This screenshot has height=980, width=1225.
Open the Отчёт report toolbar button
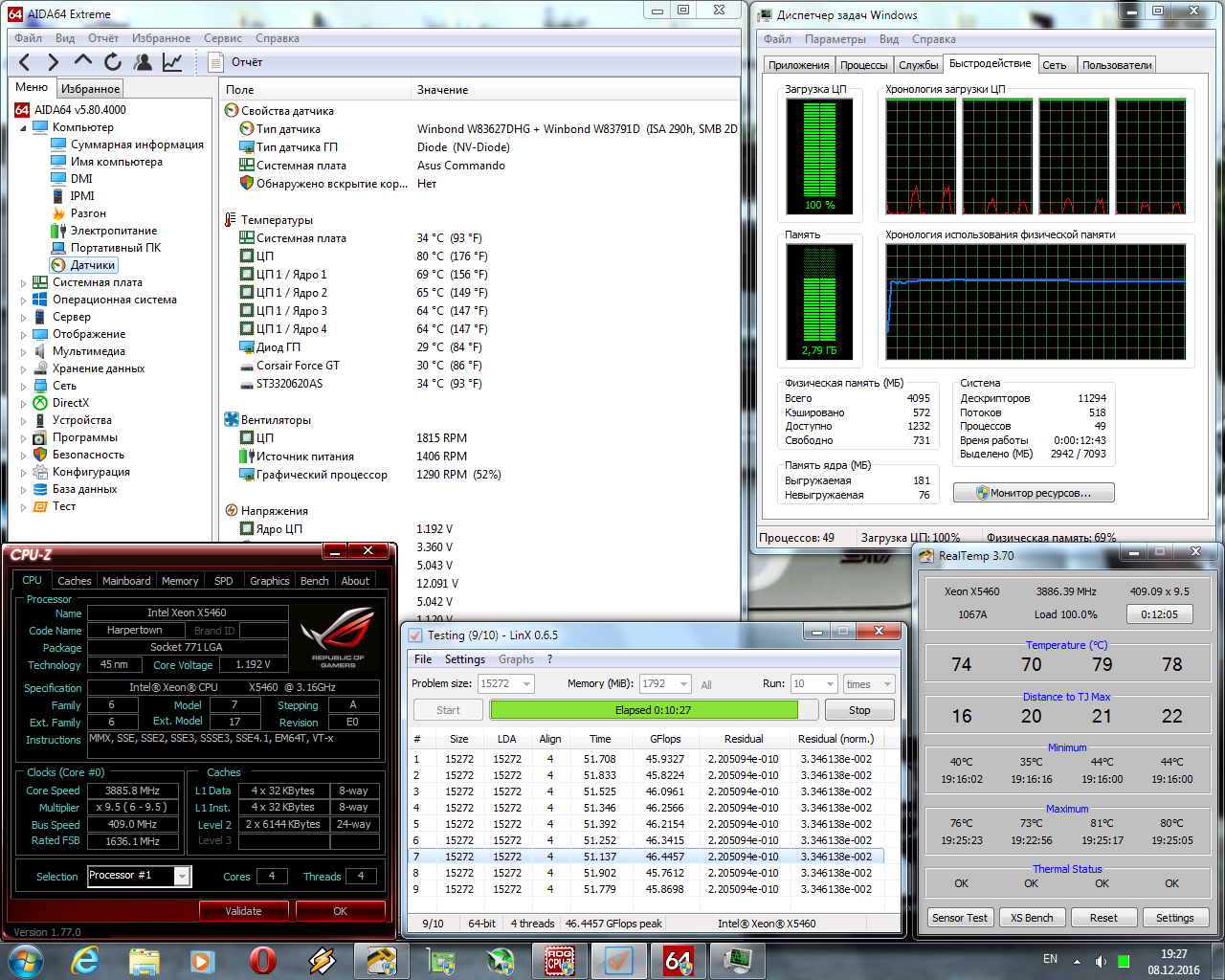point(235,62)
